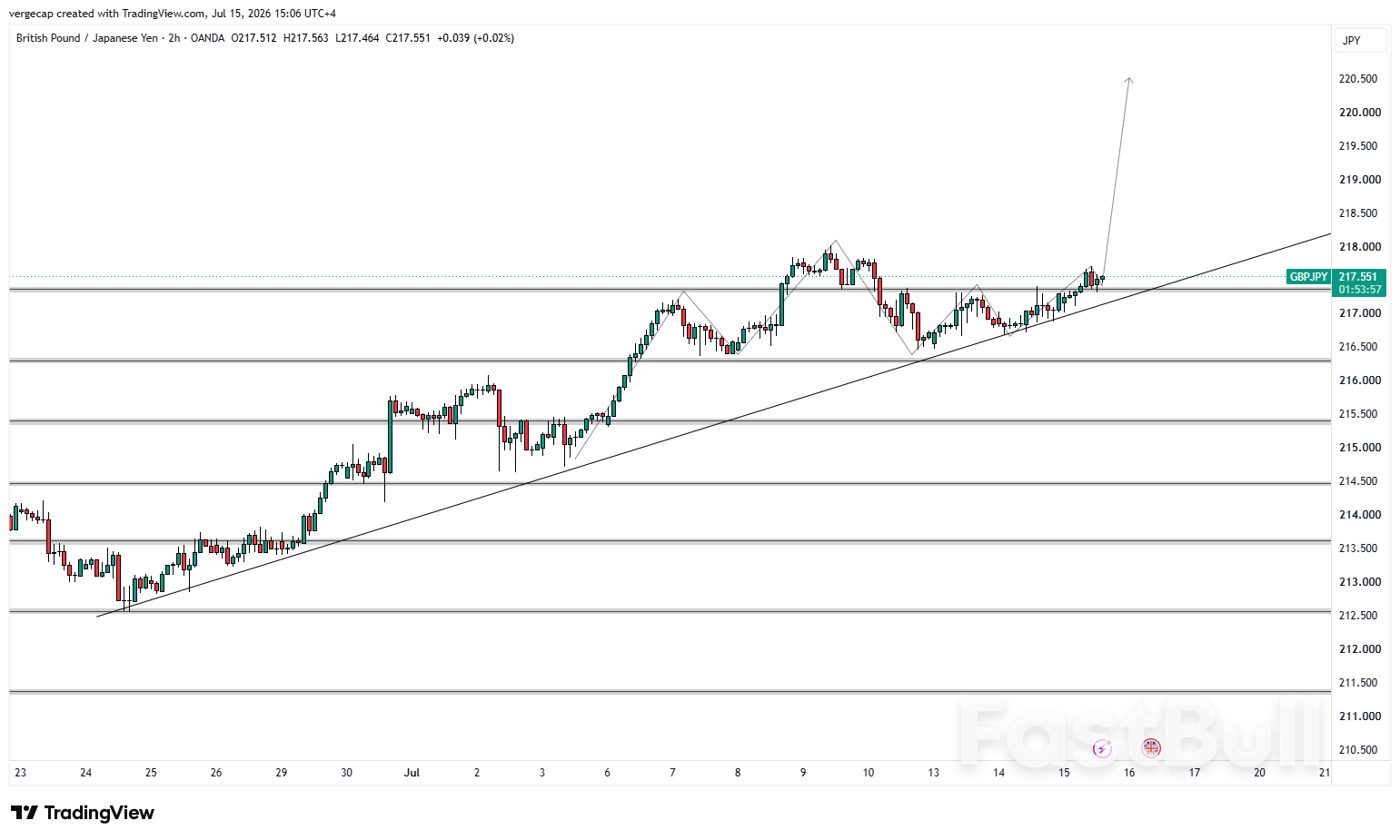Click date 30 on the time axis
The width and height of the screenshot is (1400, 840).
click(347, 773)
